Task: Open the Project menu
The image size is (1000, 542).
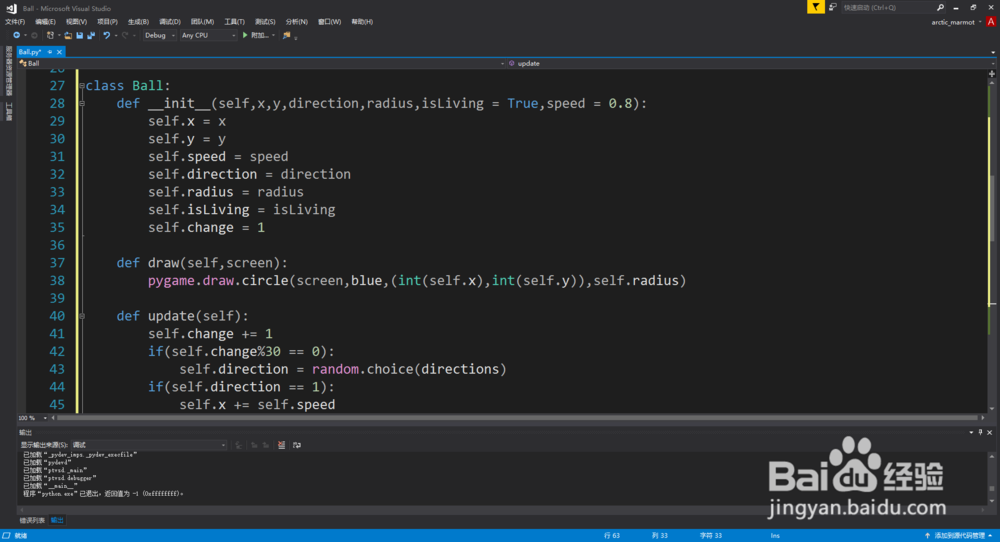Action: pos(107,22)
